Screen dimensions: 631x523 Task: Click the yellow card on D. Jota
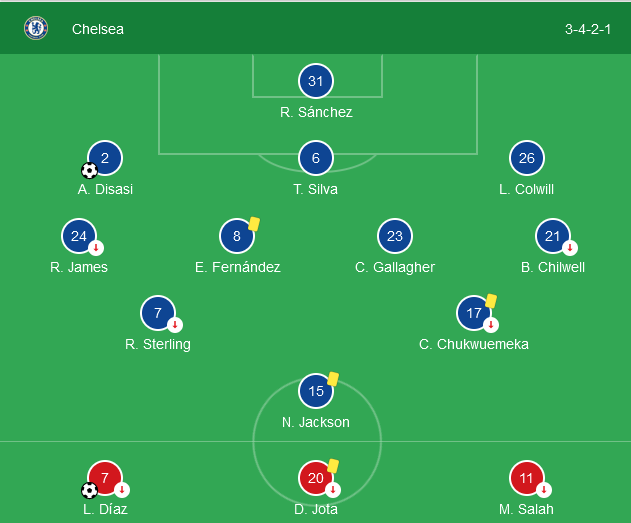click(x=333, y=466)
